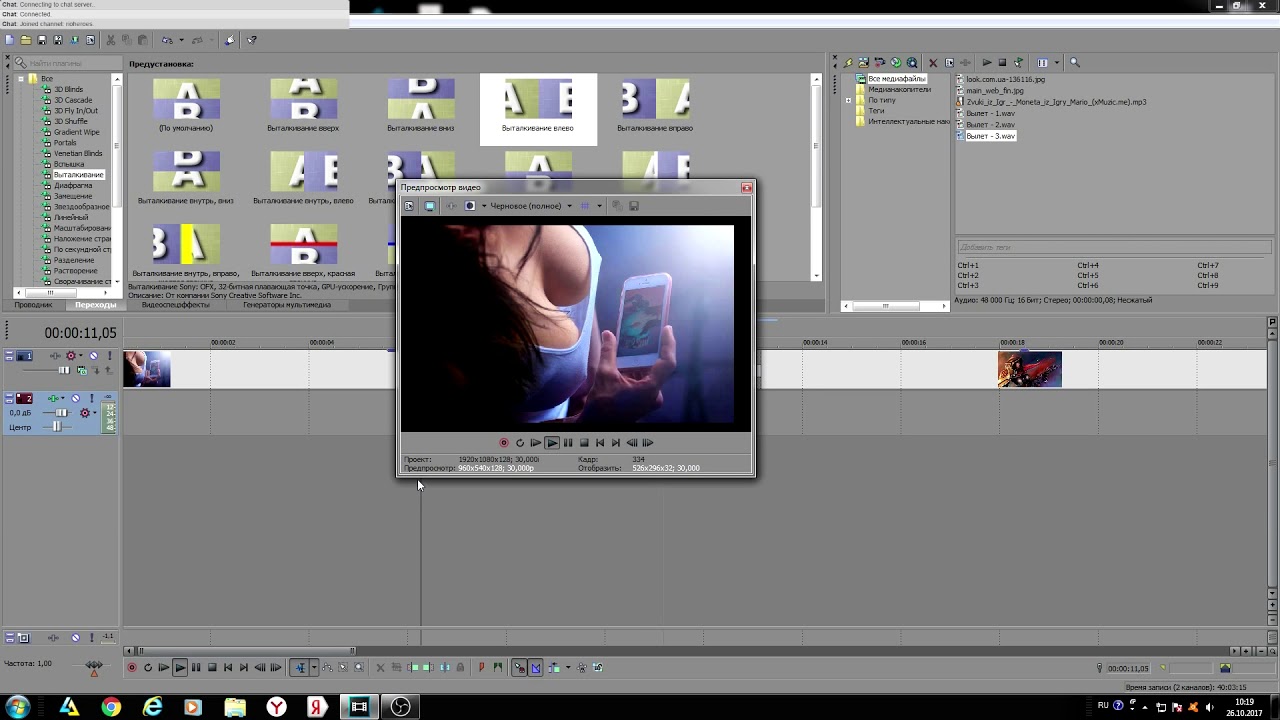
Task: Open a project with the folder icon
Action: click(x=26, y=40)
